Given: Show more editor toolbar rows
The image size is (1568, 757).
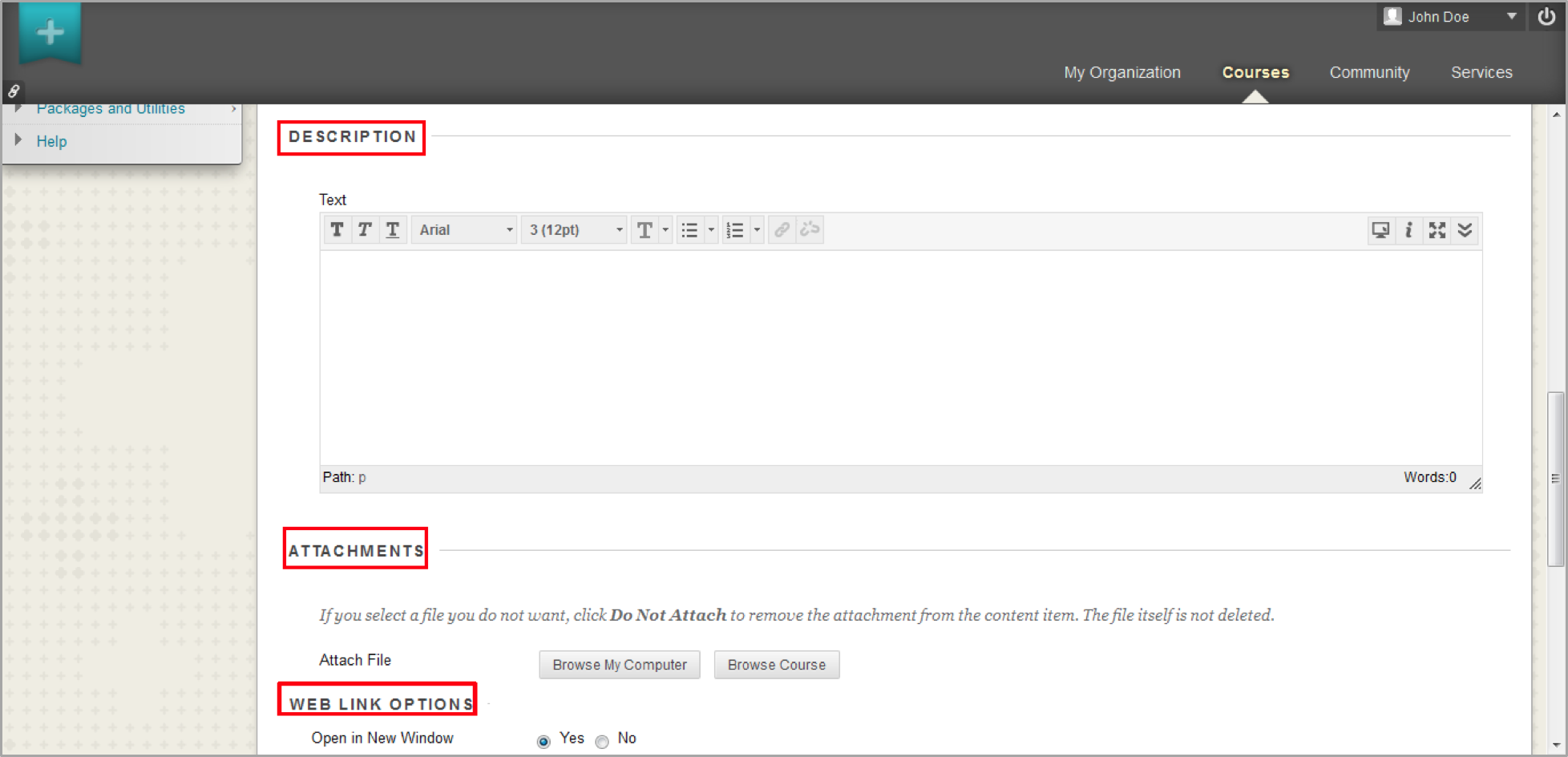Looking at the screenshot, I should [x=1465, y=231].
